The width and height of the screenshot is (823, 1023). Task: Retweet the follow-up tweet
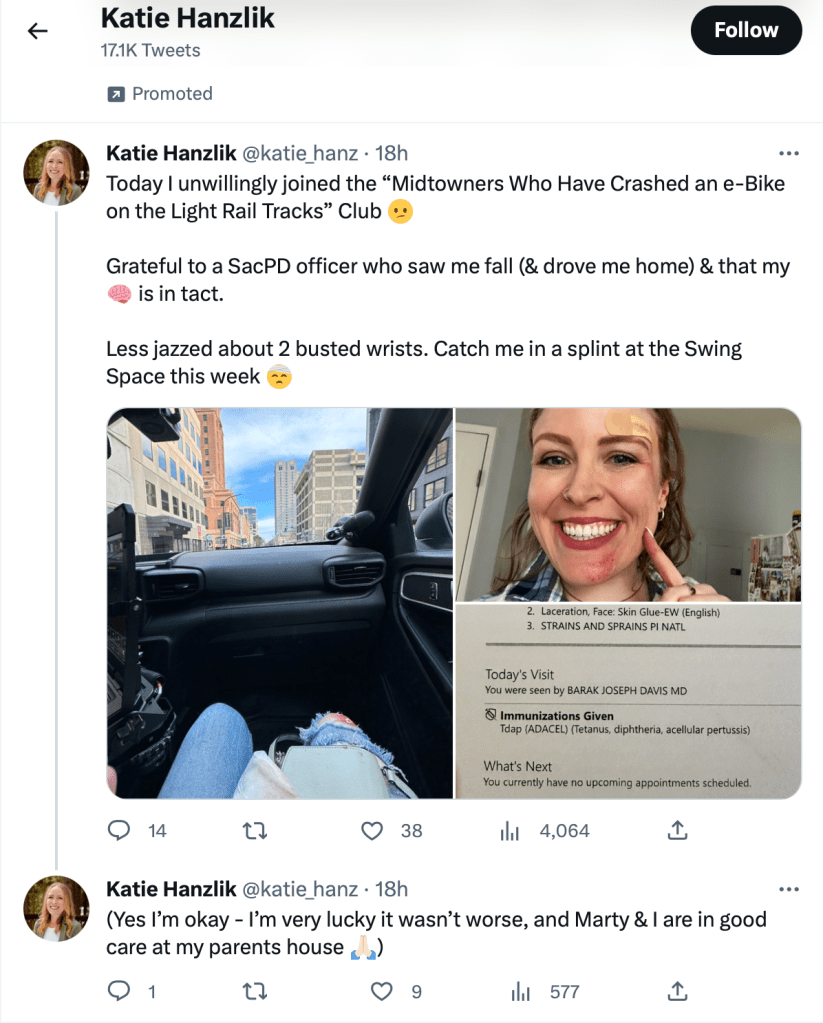coord(254,991)
